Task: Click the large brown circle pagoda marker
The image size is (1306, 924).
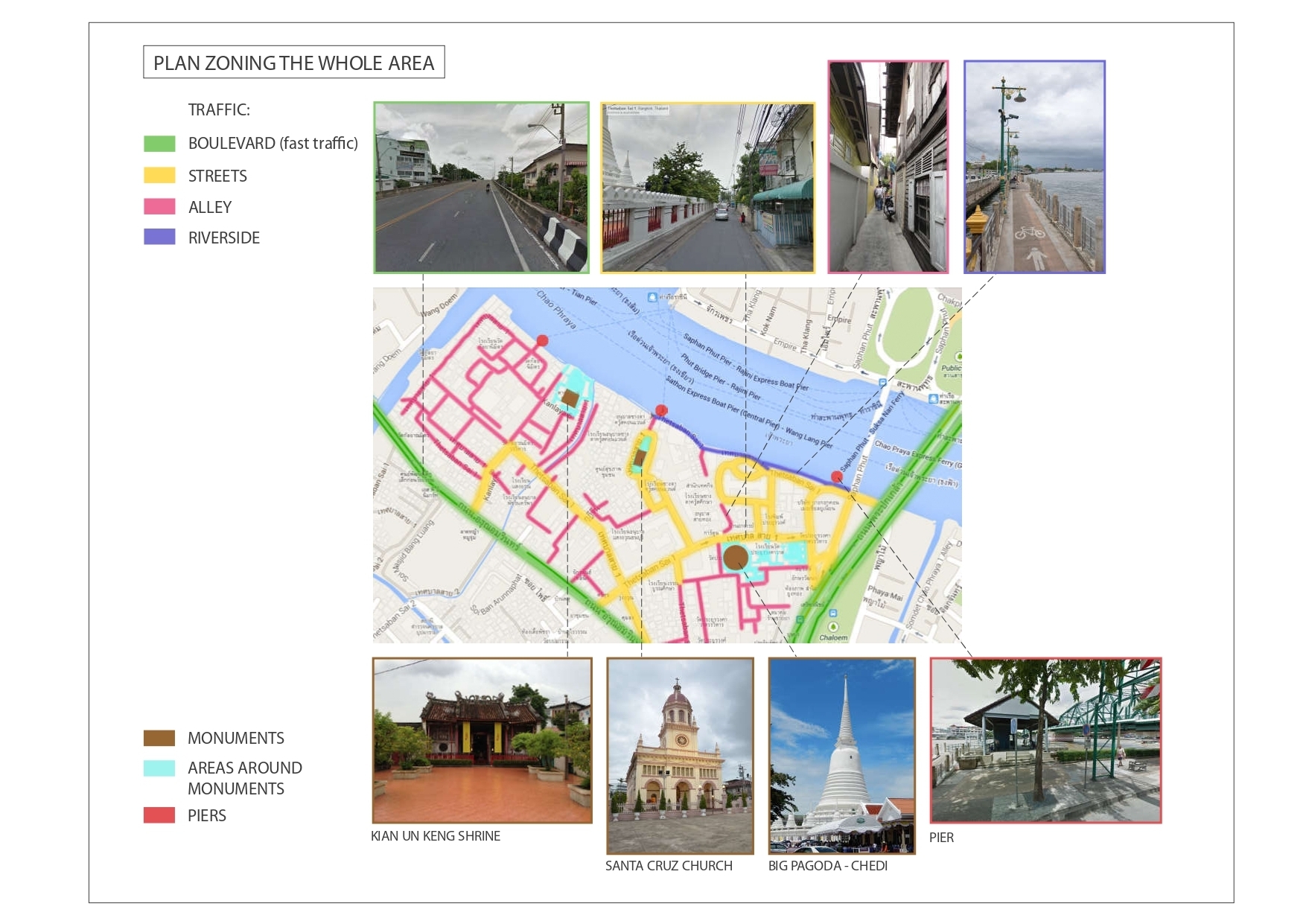Action: pyautogui.click(x=736, y=557)
